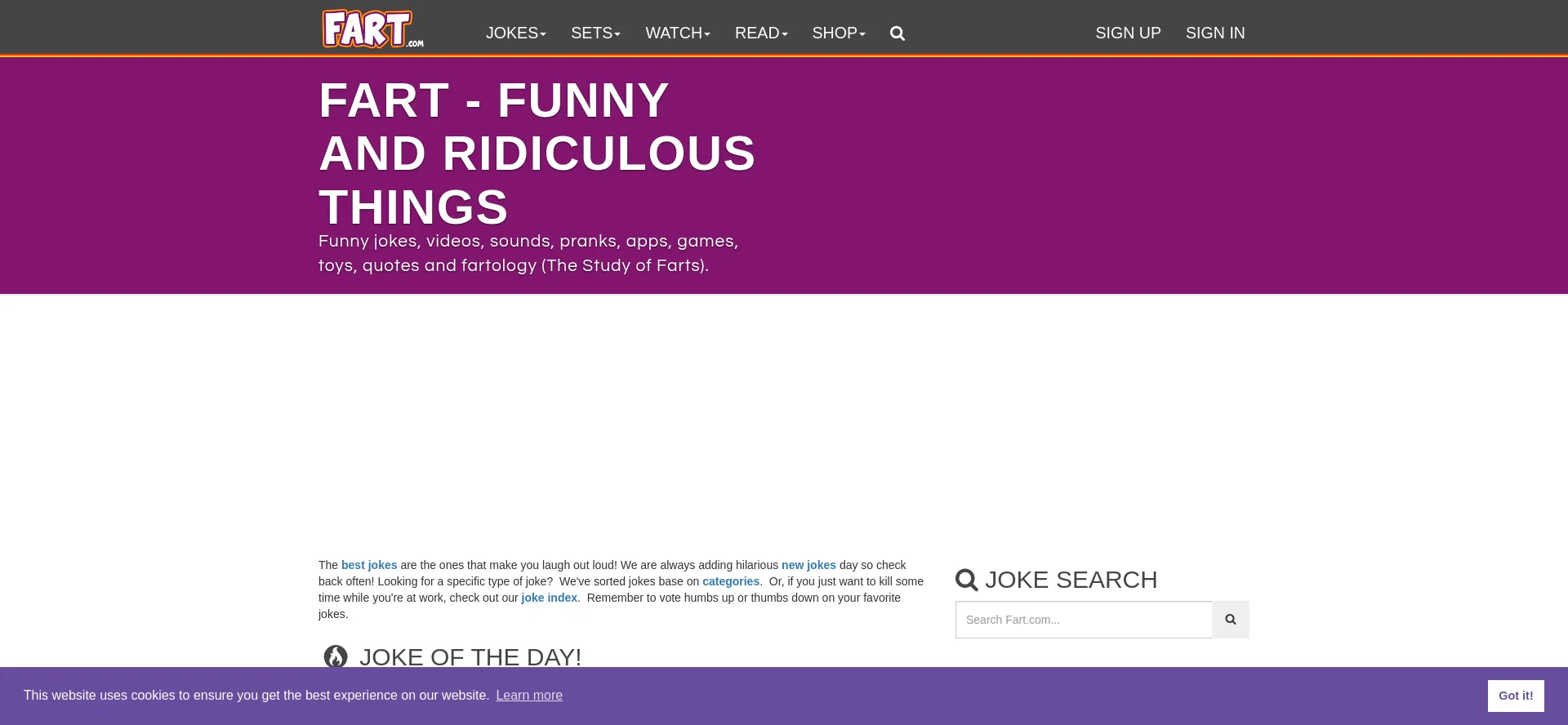The width and height of the screenshot is (1568, 725).
Task: Follow the 'new jokes' link
Action: click(x=808, y=565)
